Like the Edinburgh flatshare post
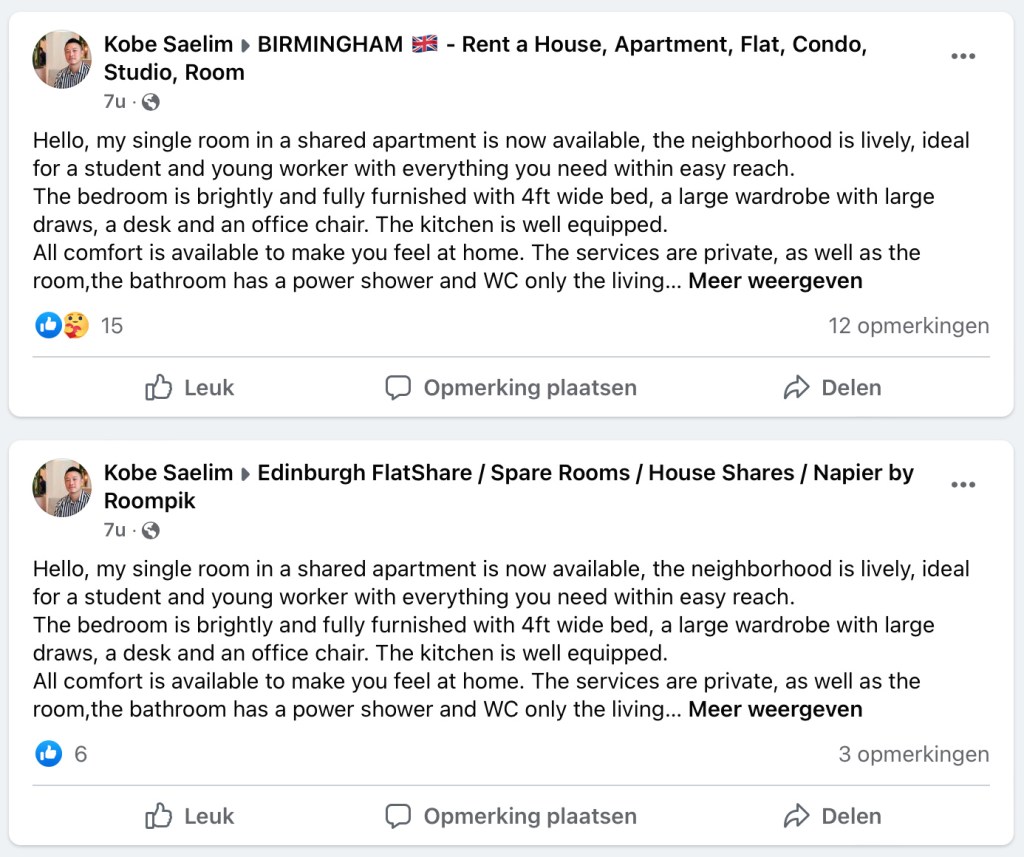Screen dimensions: 1024x857 click(x=190, y=816)
